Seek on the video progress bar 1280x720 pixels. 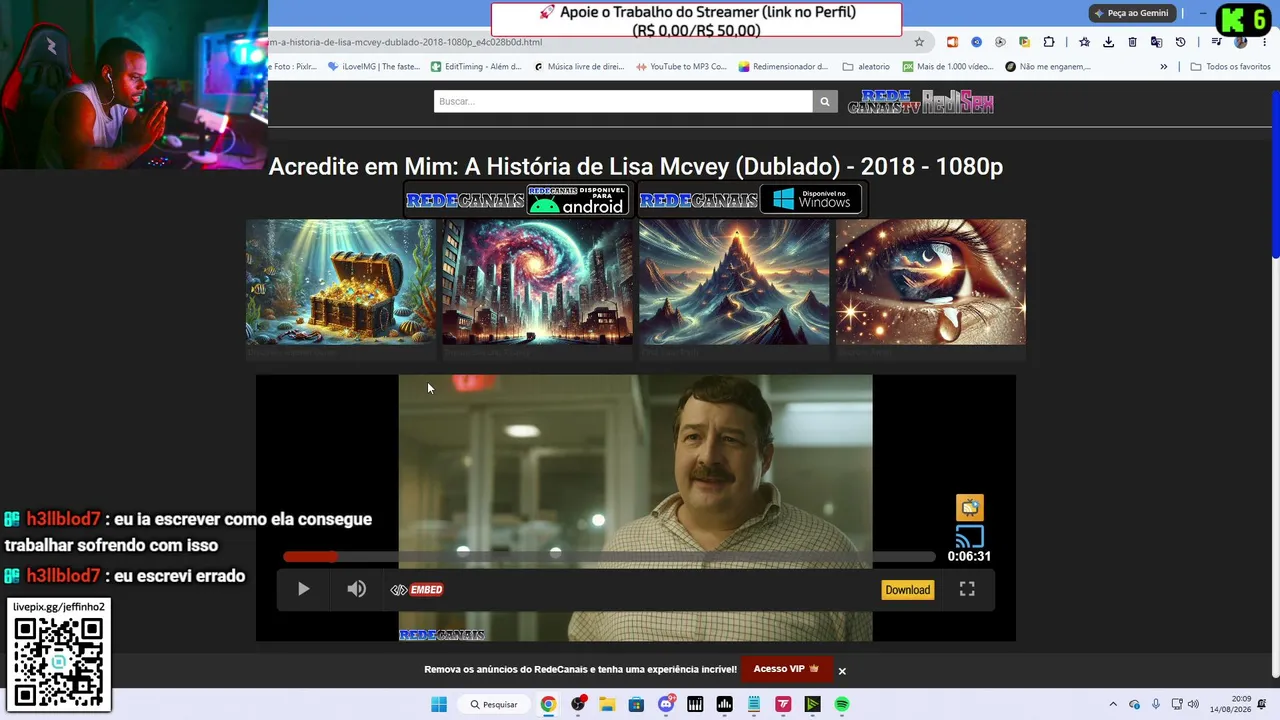coord(610,556)
